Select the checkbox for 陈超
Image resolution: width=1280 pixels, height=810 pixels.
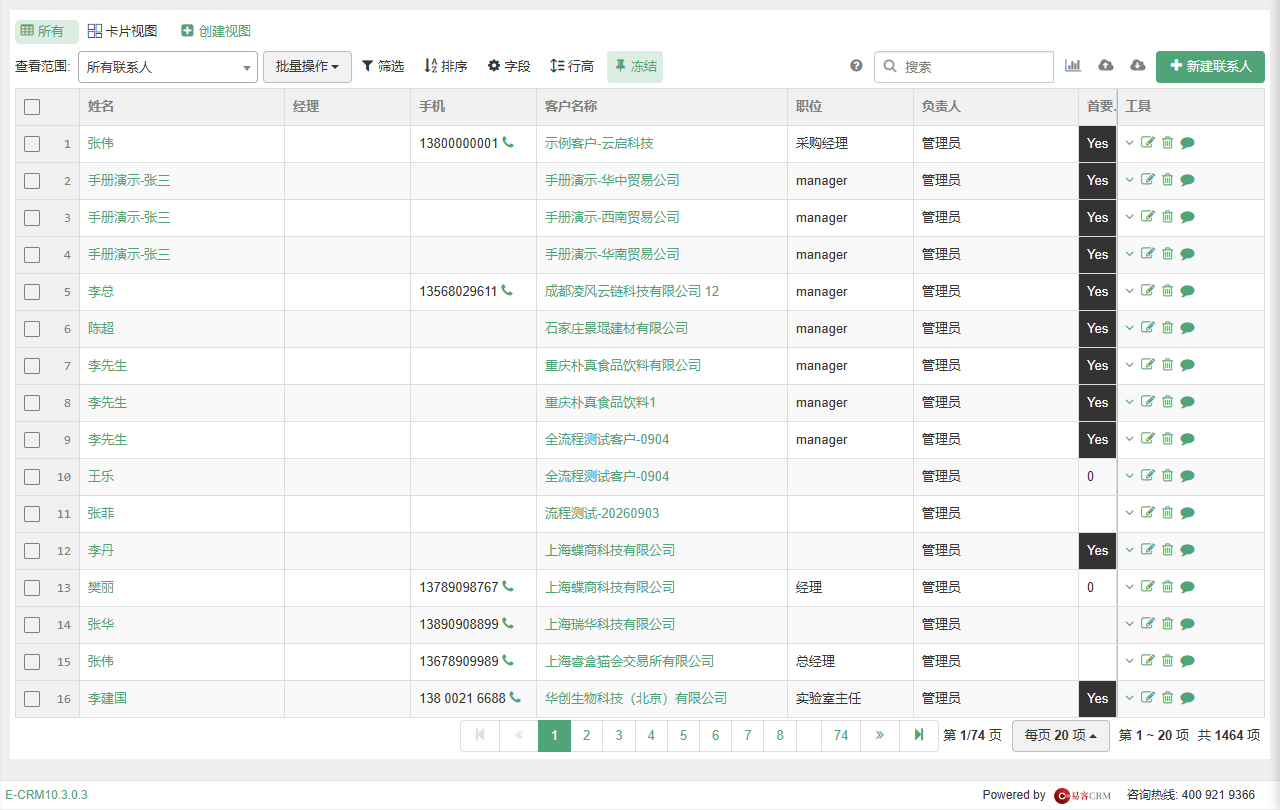point(32,329)
